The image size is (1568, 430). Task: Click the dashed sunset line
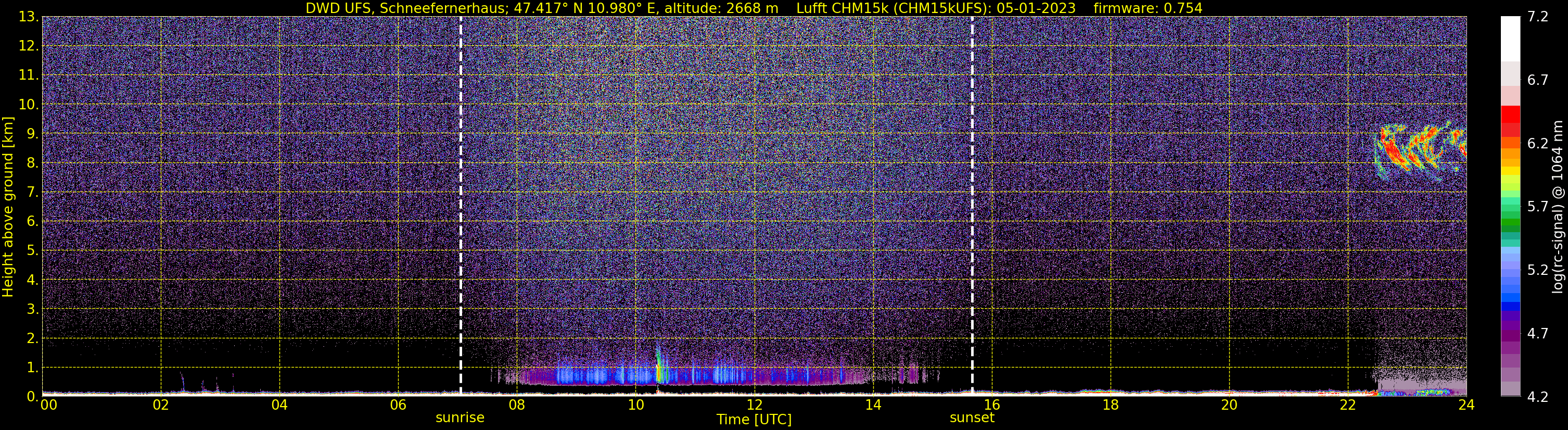click(972, 206)
